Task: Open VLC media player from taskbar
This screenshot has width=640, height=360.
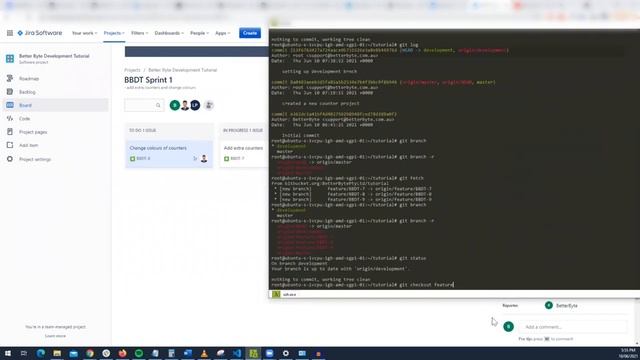Action: 204,353
